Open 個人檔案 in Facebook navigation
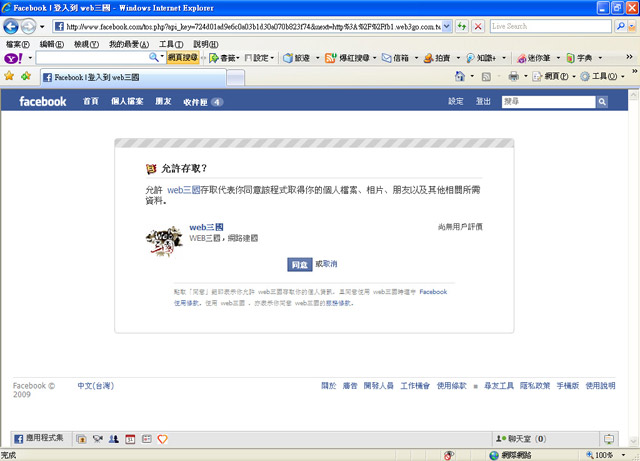640x461 pixels. pyautogui.click(x=127, y=101)
